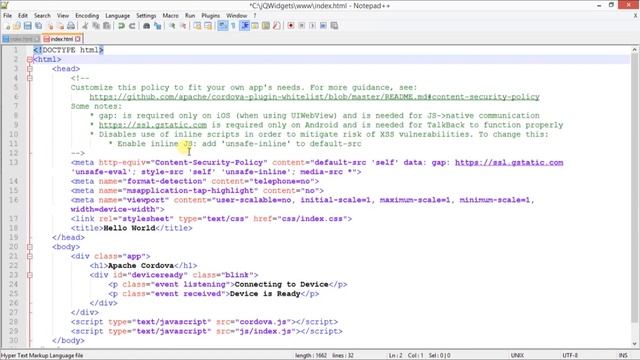Open the Language menu
Screen dimensions: 640x360
(118, 16)
